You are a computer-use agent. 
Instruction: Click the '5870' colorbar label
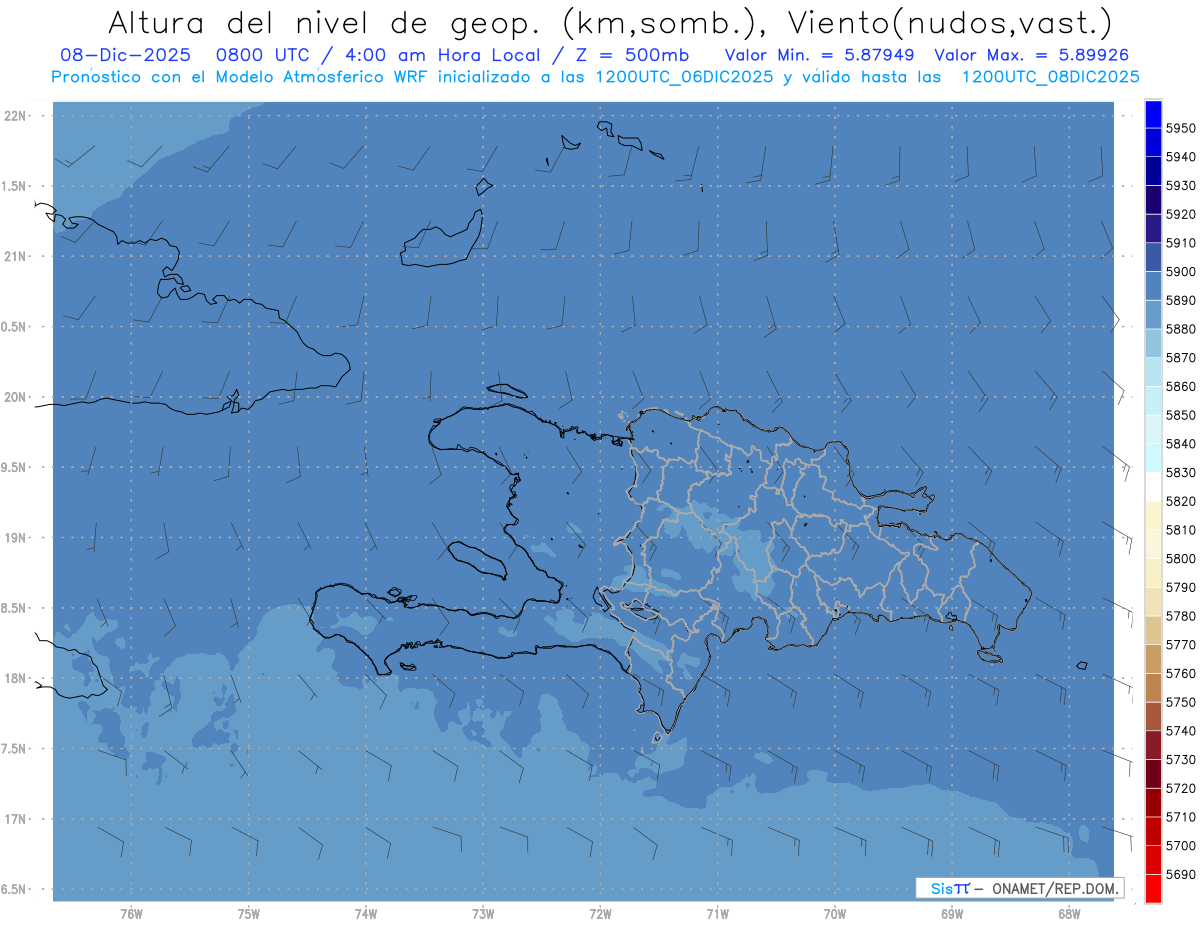1181,358
